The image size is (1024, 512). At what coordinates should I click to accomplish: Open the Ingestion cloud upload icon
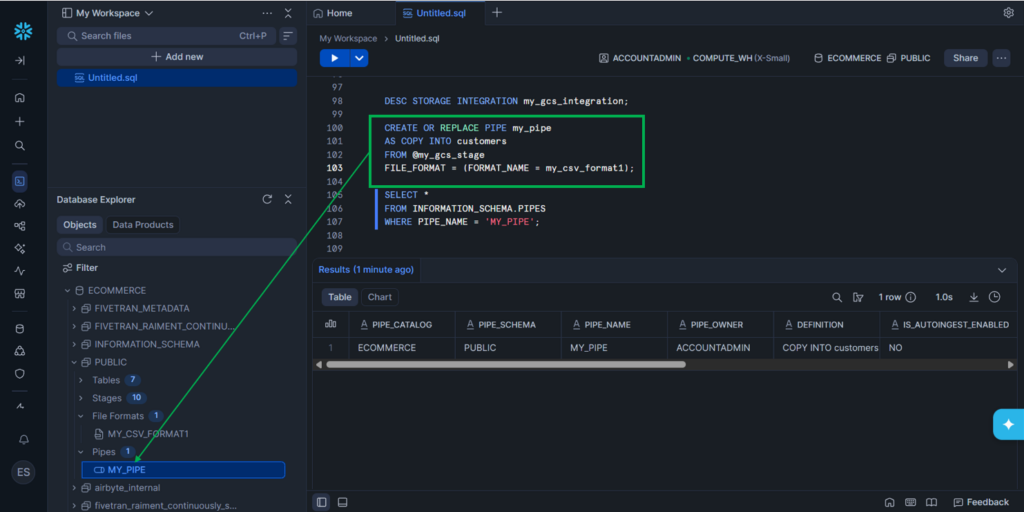(x=20, y=204)
